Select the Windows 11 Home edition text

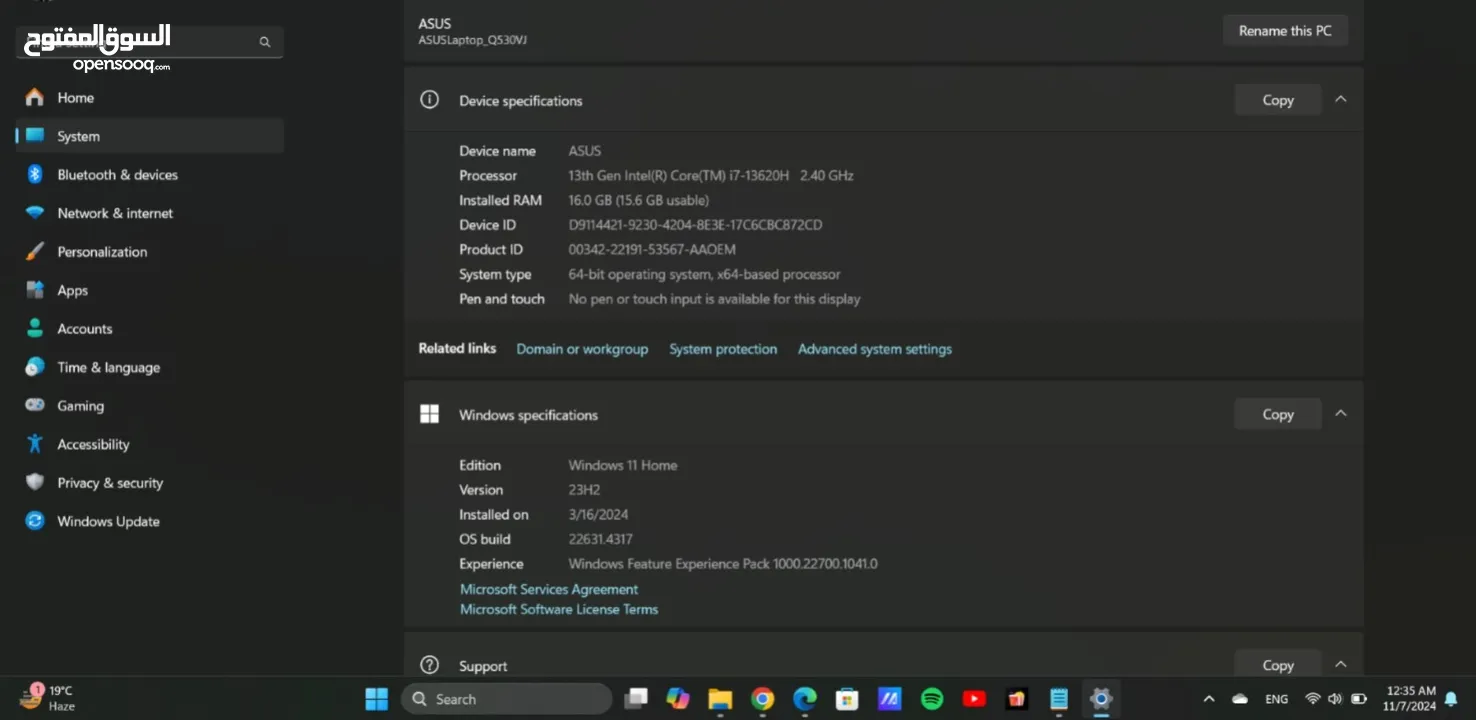pos(623,465)
